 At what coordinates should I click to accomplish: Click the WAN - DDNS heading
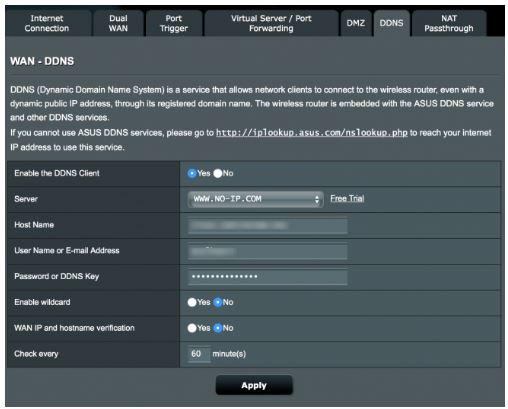point(42,61)
